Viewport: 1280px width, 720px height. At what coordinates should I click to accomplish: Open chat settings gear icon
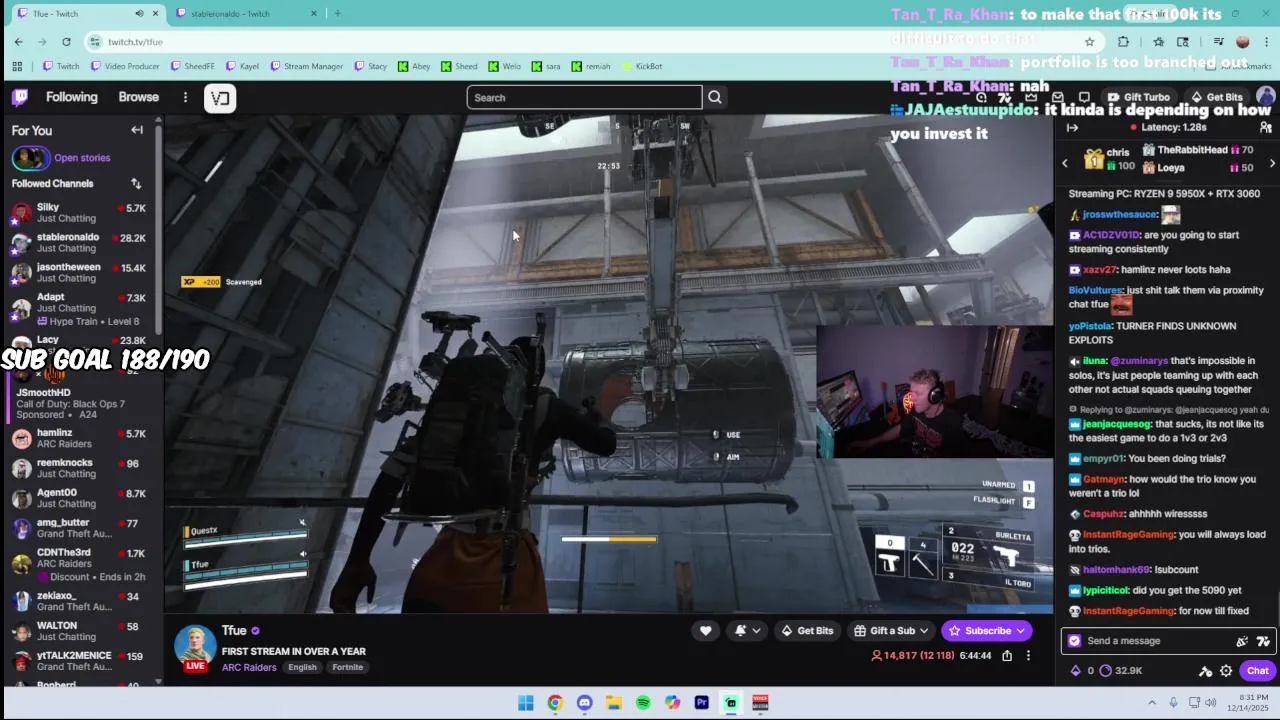(x=1226, y=671)
